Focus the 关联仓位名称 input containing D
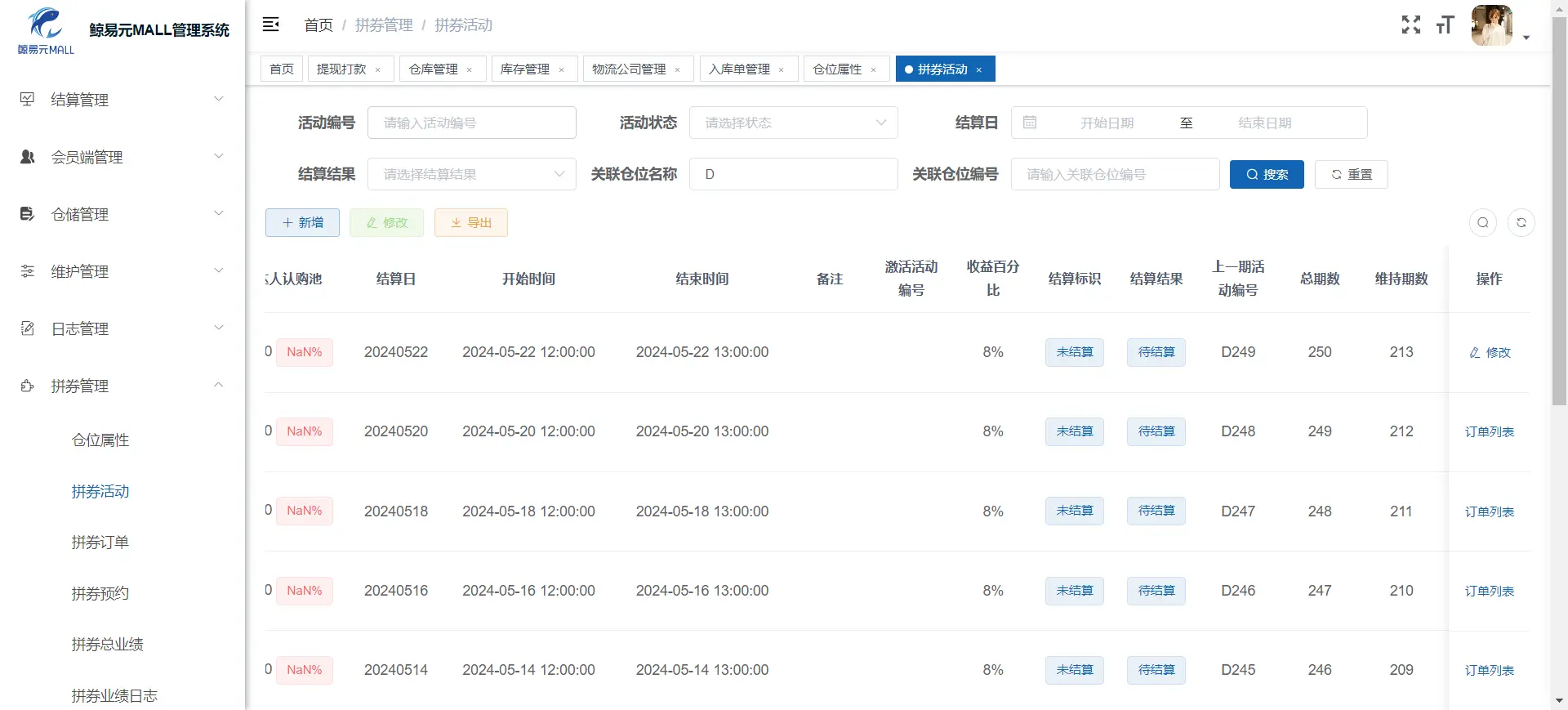This screenshot has height=710, width=1568. [x=794, y=174]
